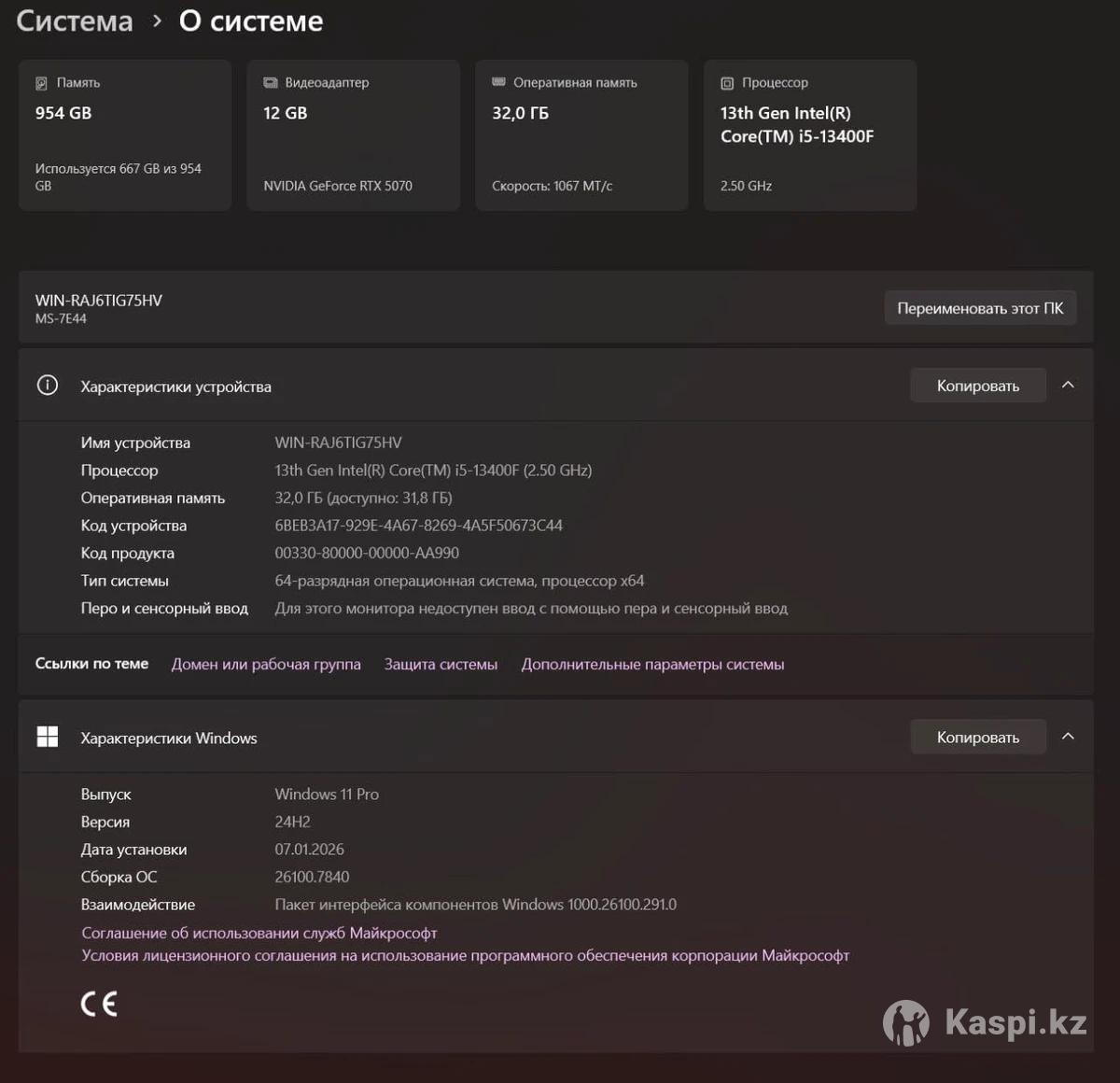
Task: Click the processor chip icon
Action: [727, 83]
